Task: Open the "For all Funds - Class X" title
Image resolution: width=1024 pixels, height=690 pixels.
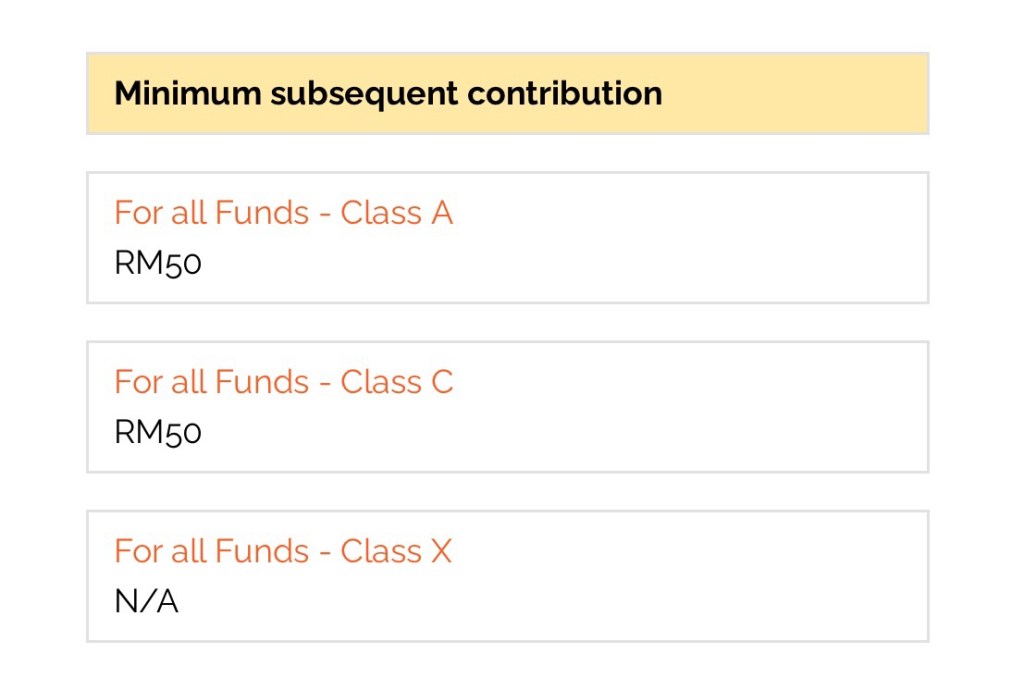Action: pos(283,551)
